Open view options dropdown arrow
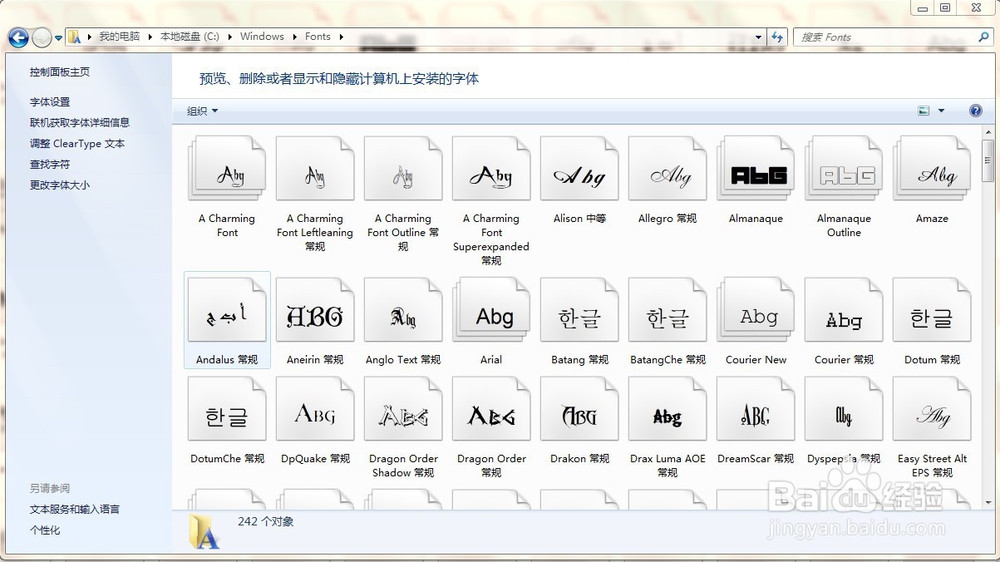 pos(941,110)
